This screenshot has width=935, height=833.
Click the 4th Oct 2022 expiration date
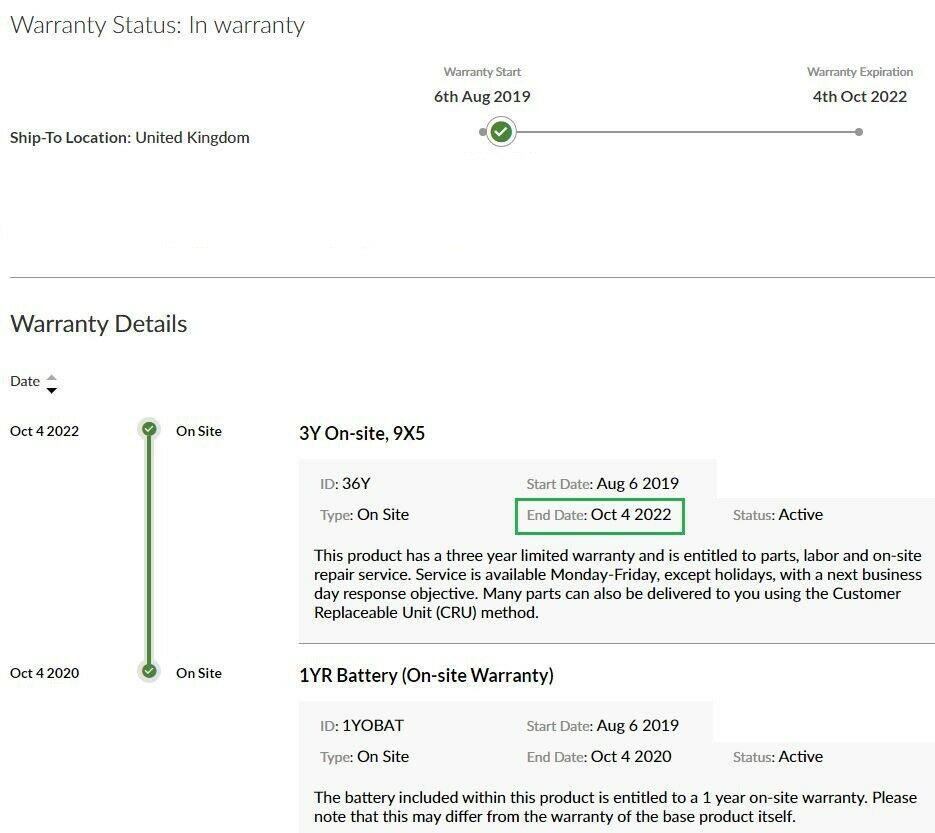(859, 97)
